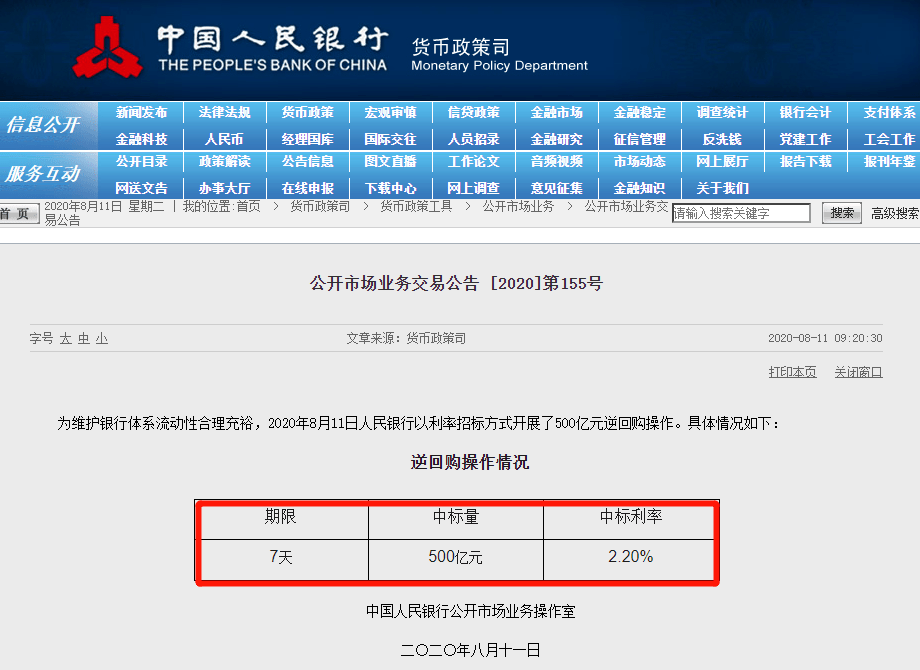920x670 pixels.
Task: Open 网上调查 menu item
Action: point(473,188)
